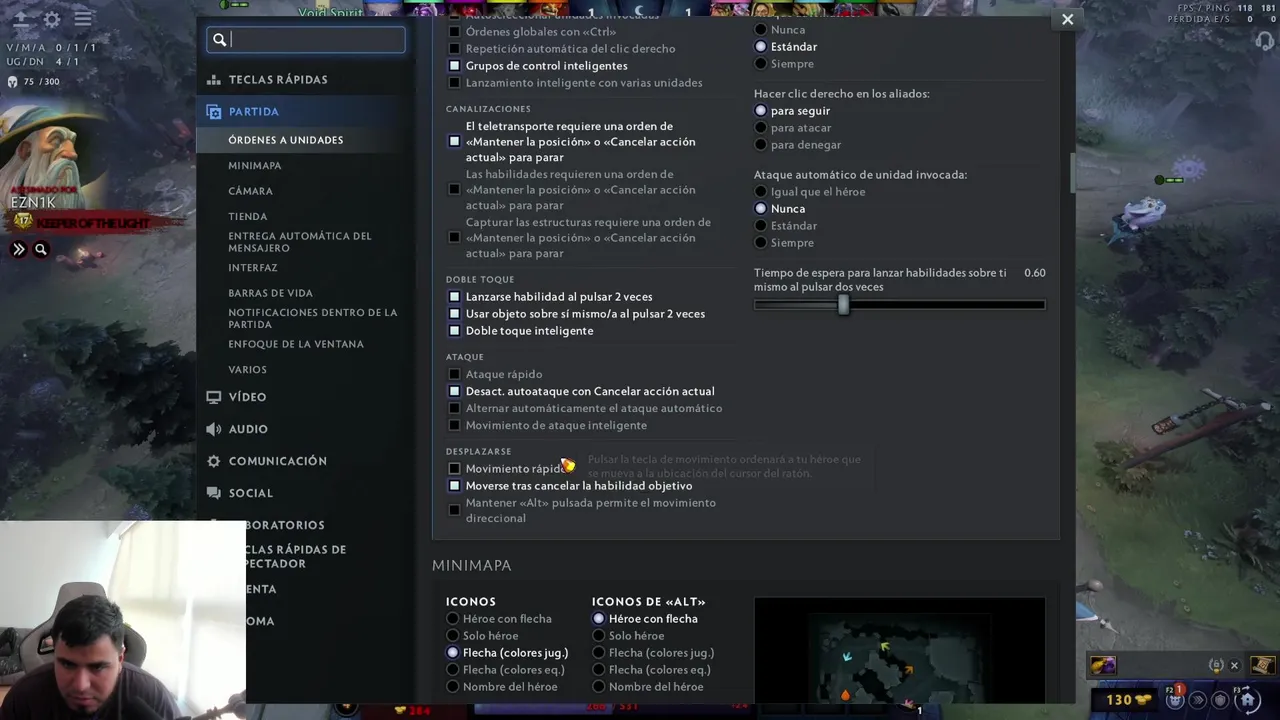Image resolution: width=1280 pixels, height=720 pixels.
Task: Jump to Notificaciones dentro de la Partida
Action: pos(313,318)
